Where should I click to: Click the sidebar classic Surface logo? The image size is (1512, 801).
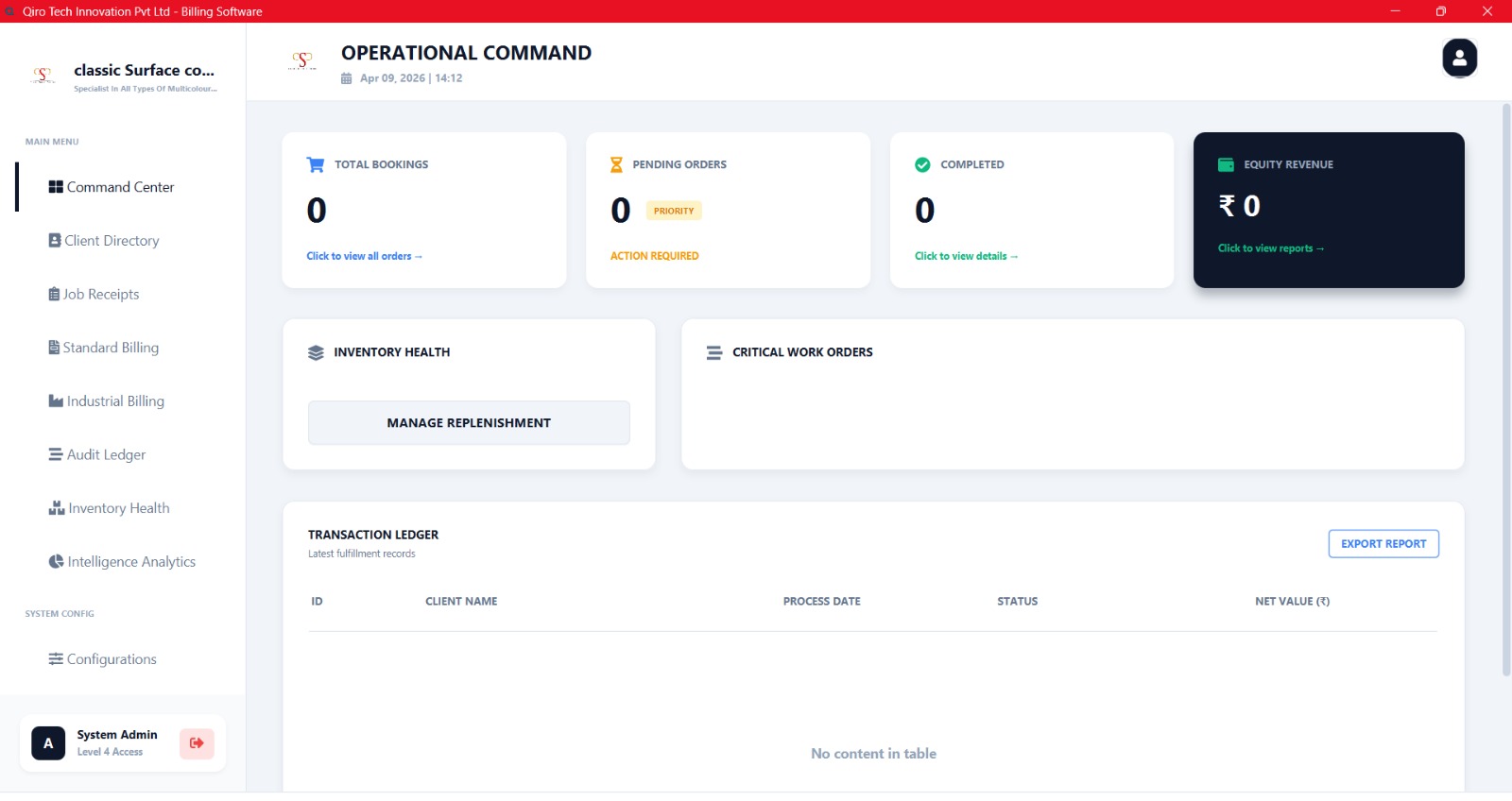pos(43,76)
